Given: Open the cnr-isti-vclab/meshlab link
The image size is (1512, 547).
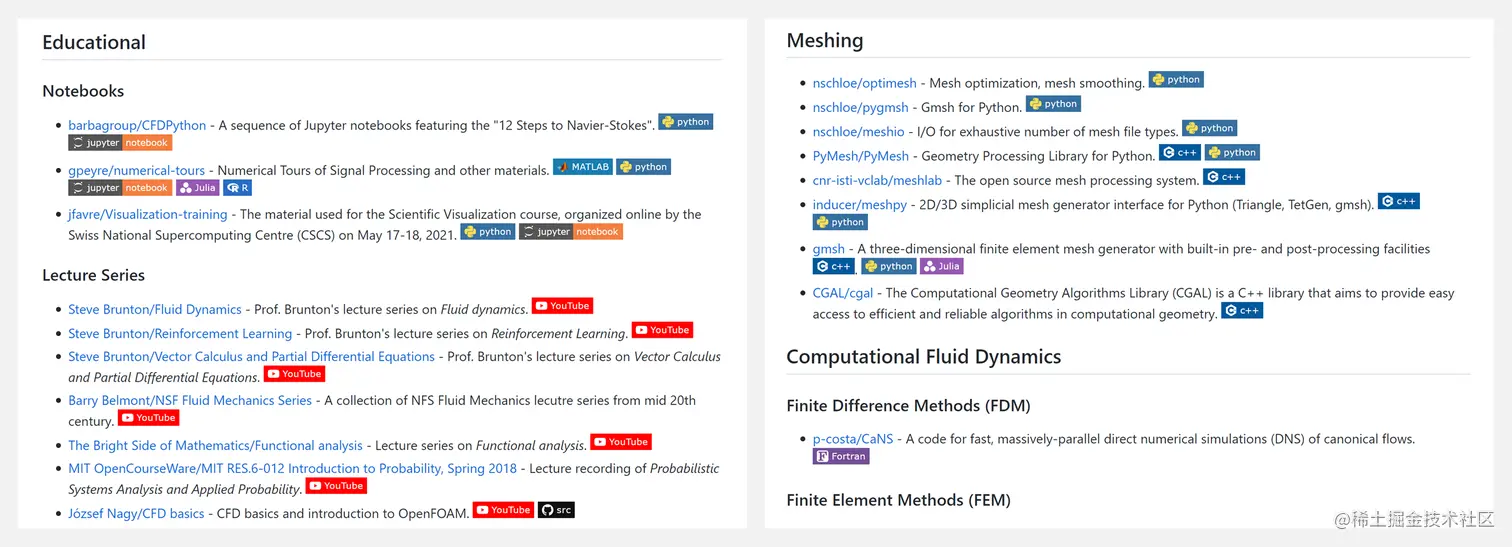Looking at the screenshot, I should [878, 181].
